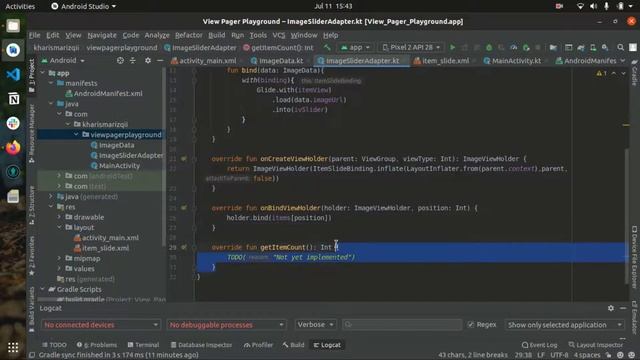Show applications grid icon

[13, 347]
